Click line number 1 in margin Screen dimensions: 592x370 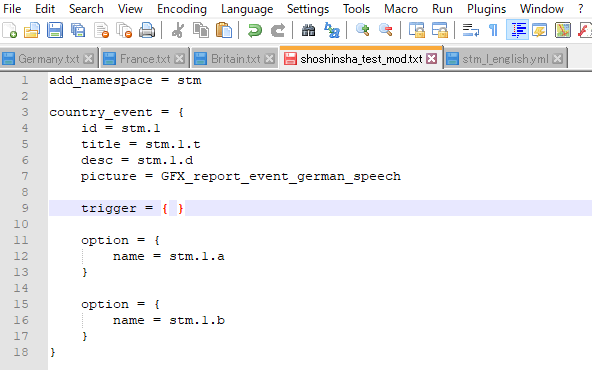pos(25,80)
